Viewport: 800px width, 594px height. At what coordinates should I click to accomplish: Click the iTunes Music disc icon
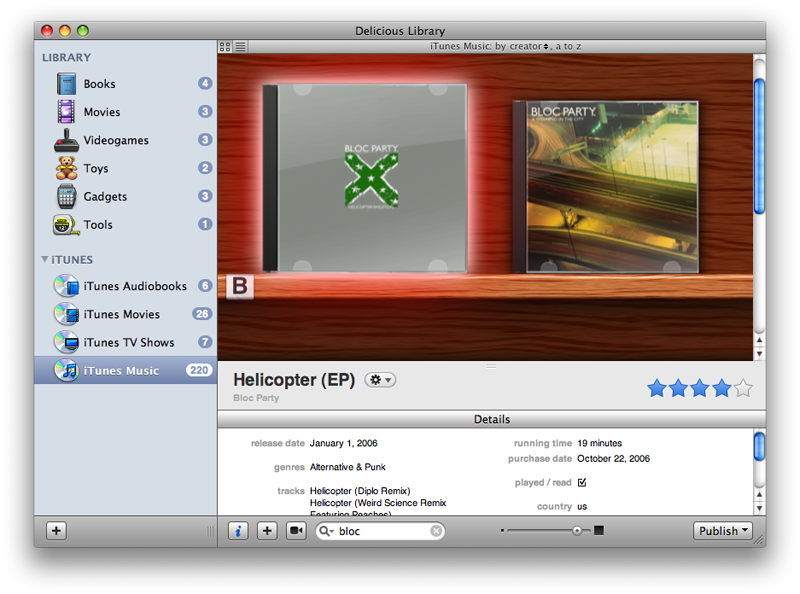(x=66, y=370)
